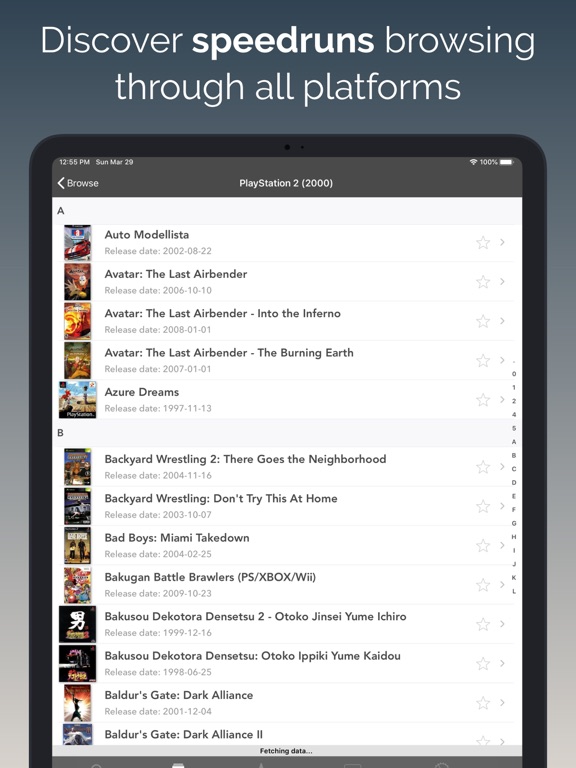Tap Bakusou Dekotora Densetsu 2 cover
576x768 pixels.
coord(77,624)
